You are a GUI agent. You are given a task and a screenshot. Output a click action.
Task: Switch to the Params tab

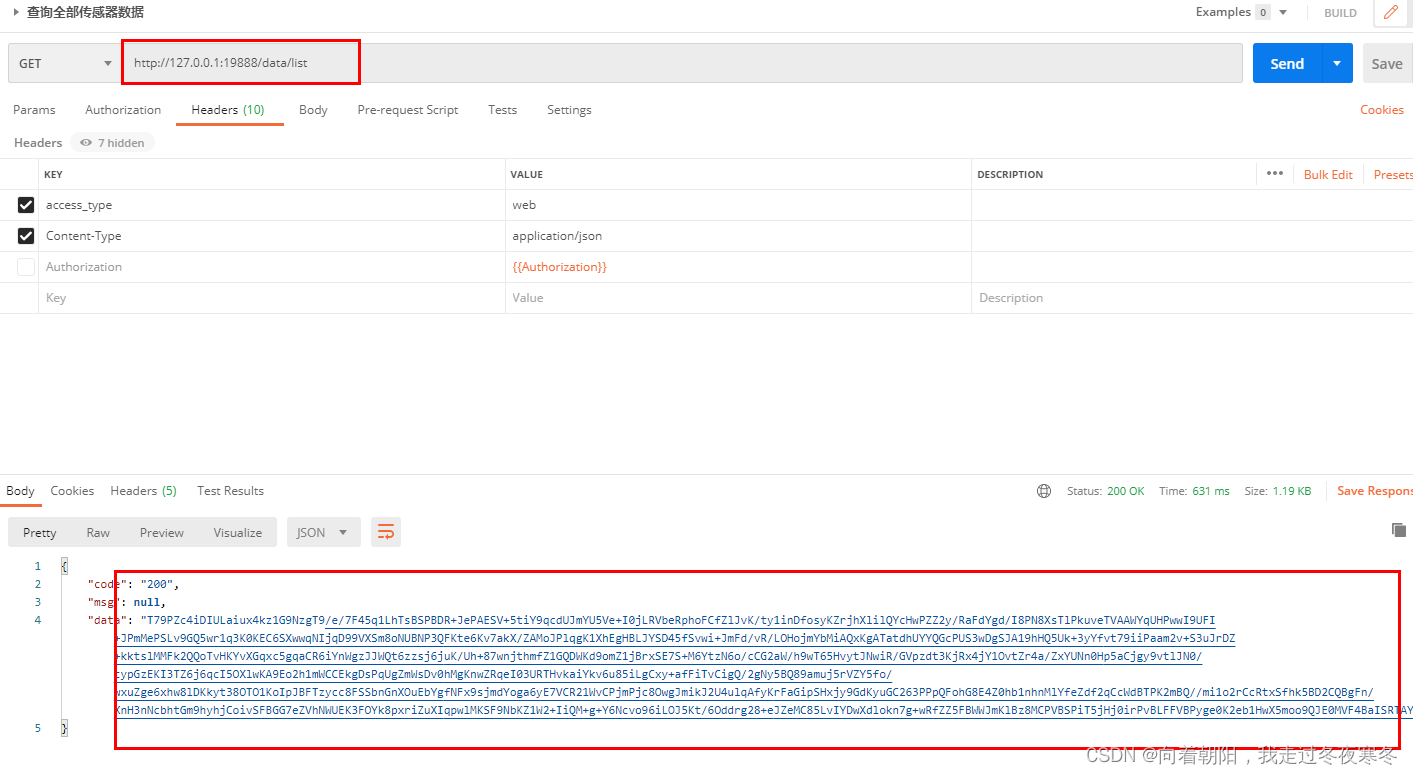pos(34,110)
